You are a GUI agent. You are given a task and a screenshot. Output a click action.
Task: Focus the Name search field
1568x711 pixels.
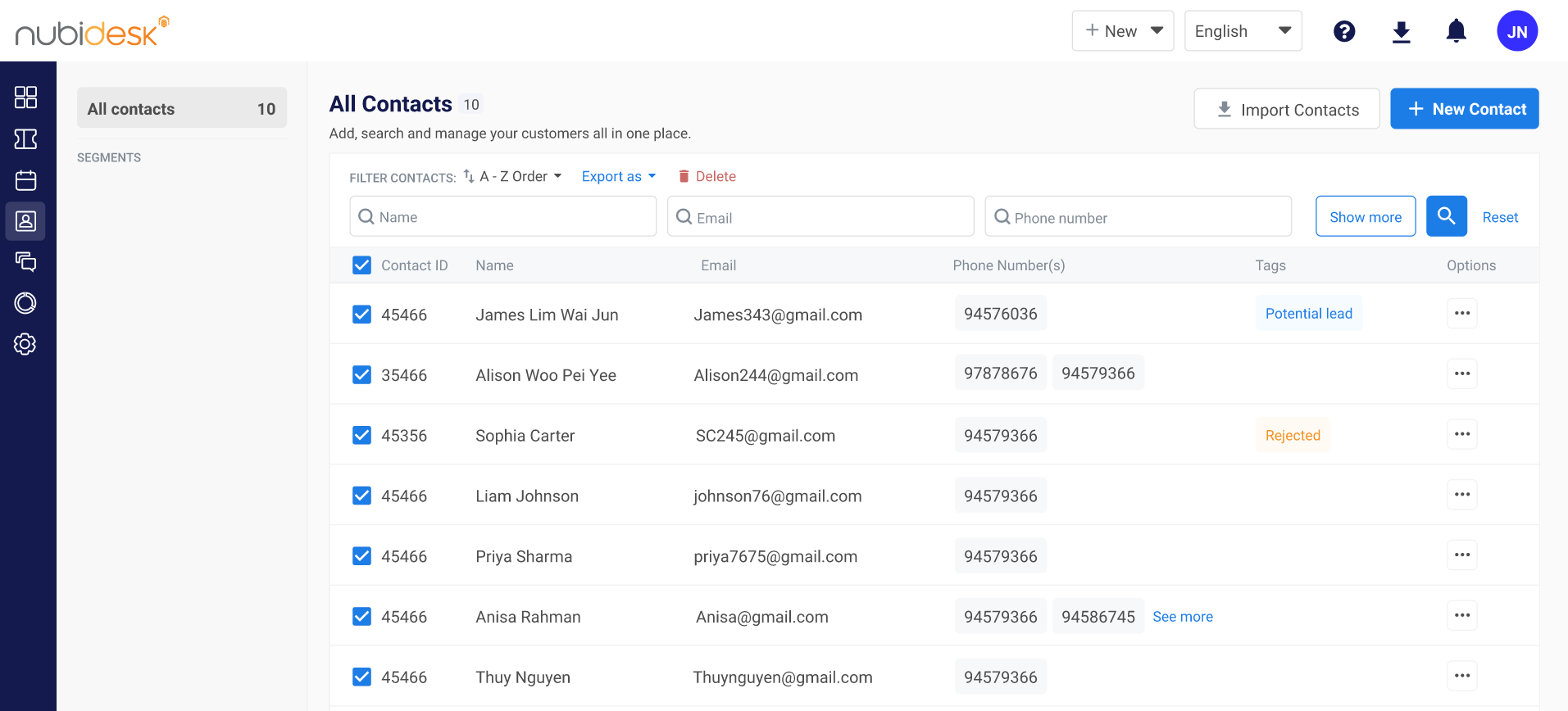click(x=503, y=216)
